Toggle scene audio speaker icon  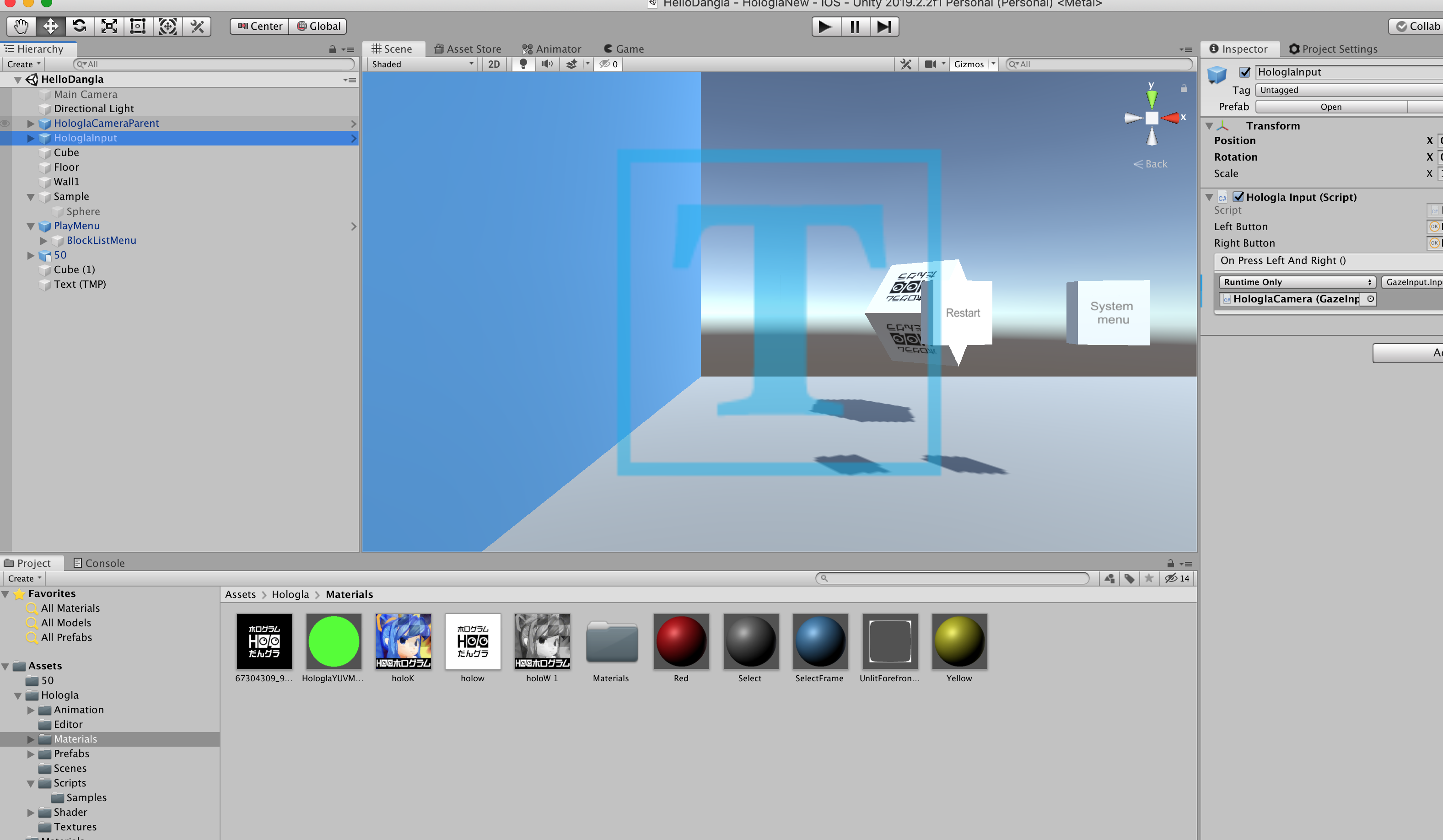coord(547,64)
